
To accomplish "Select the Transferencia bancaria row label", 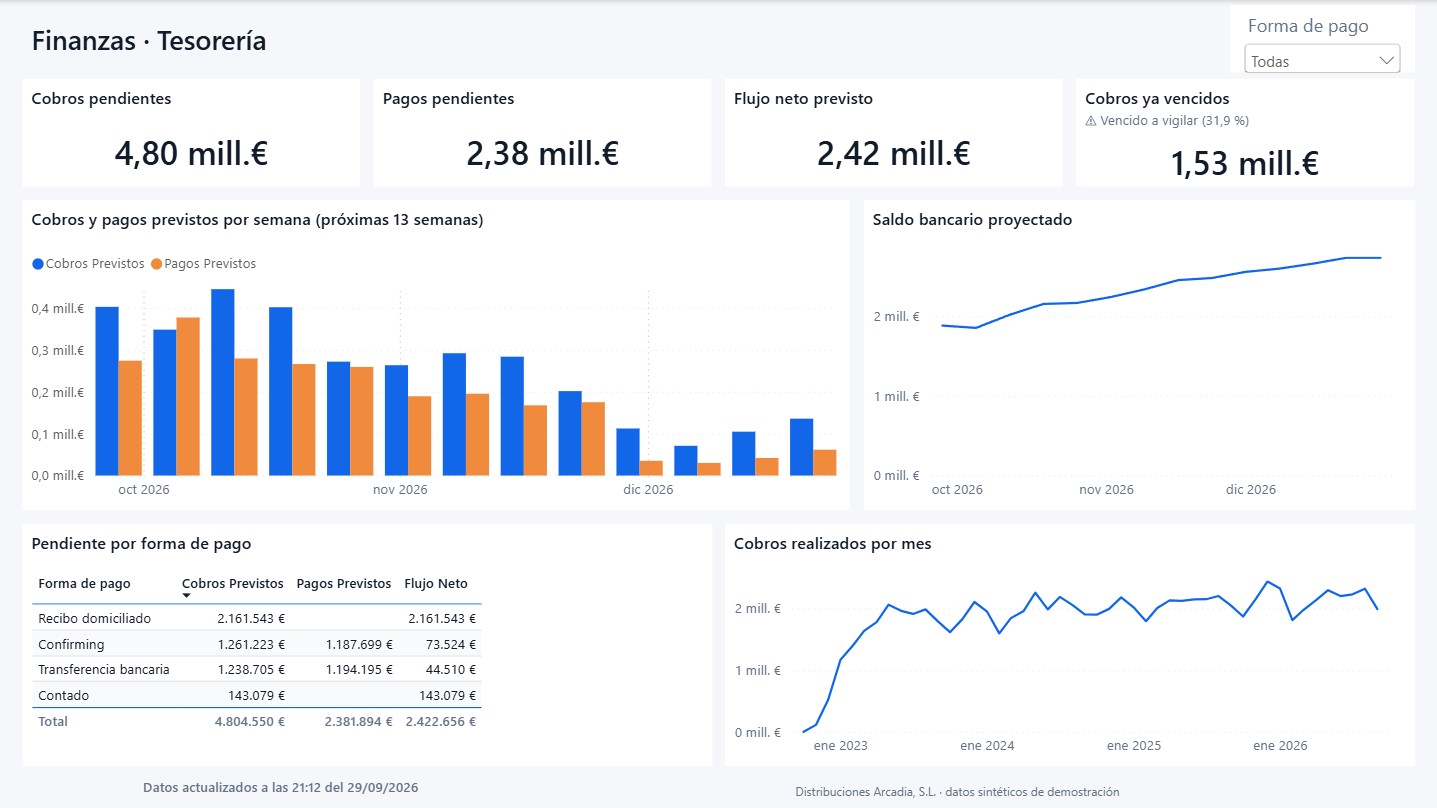I will [104, 670].
